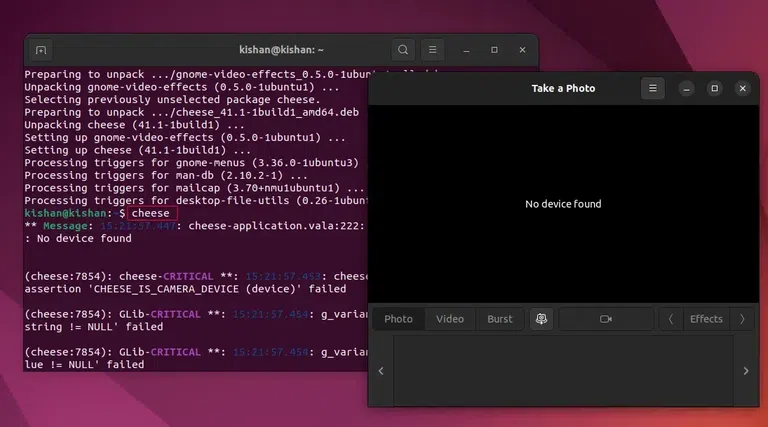Click the switch camera icon button
This screenshot has width=768, height=427.
541,319
